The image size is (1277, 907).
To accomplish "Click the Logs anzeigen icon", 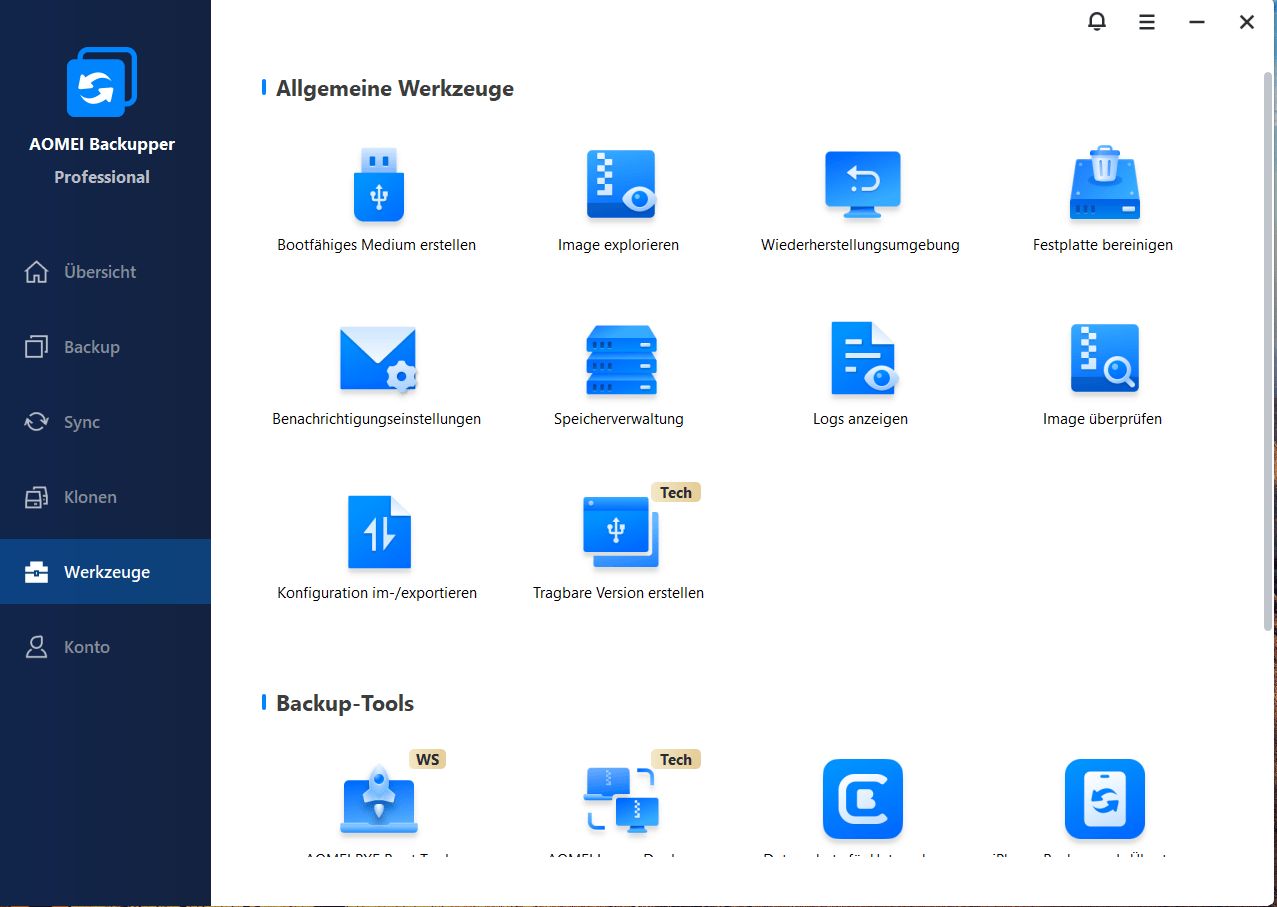I will click(x=862, y=360).
